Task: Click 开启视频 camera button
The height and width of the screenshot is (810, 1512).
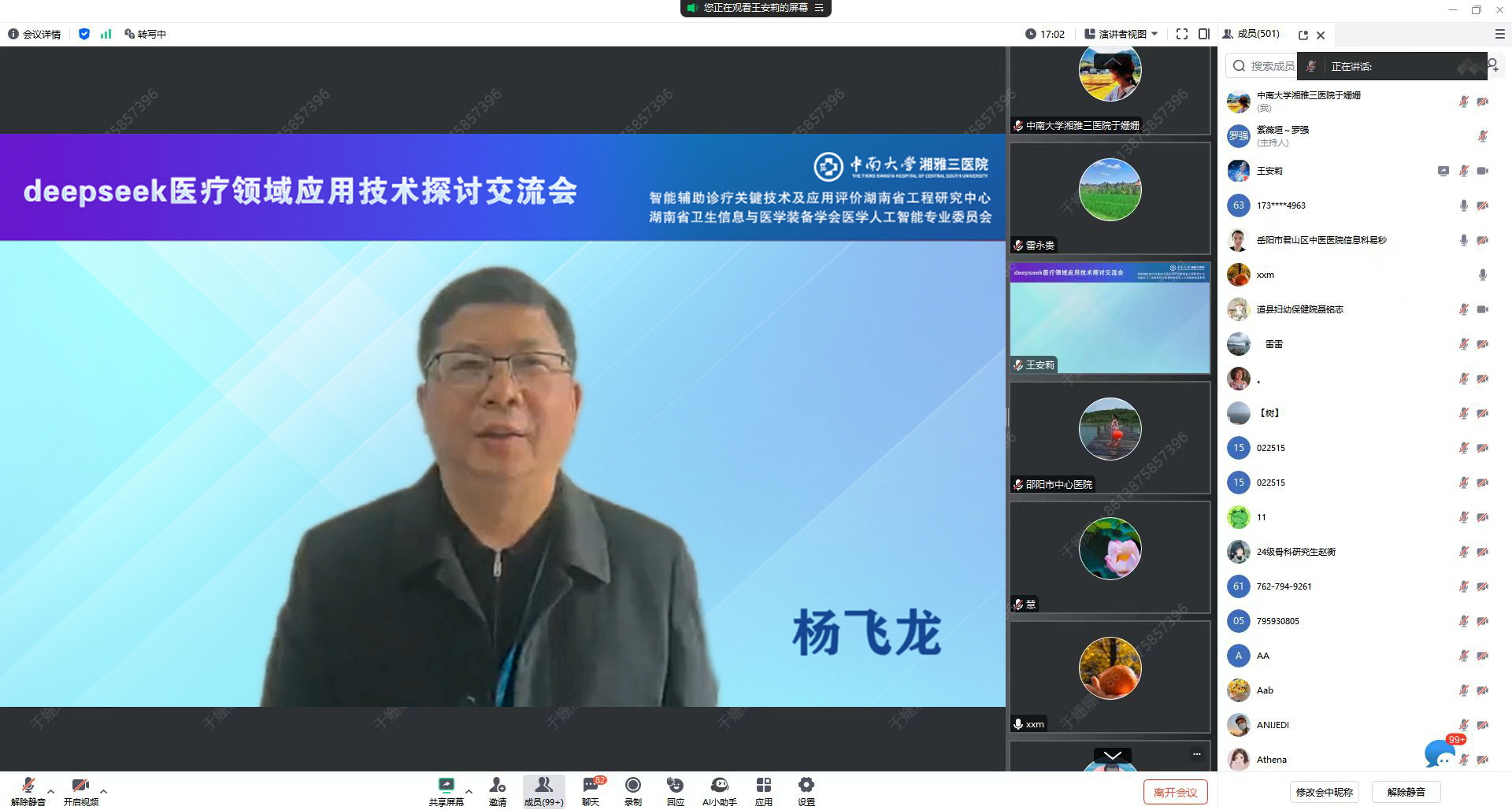Action: coord(80,791)
